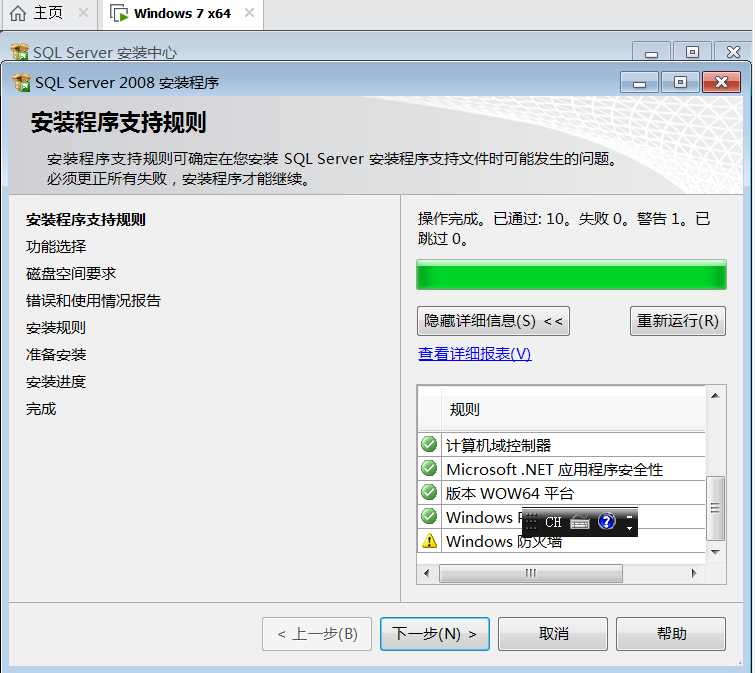This screenshot has width=755, height=673.
Task: Close the SQL Server 2008 安装程序 window
Action: 721,82
